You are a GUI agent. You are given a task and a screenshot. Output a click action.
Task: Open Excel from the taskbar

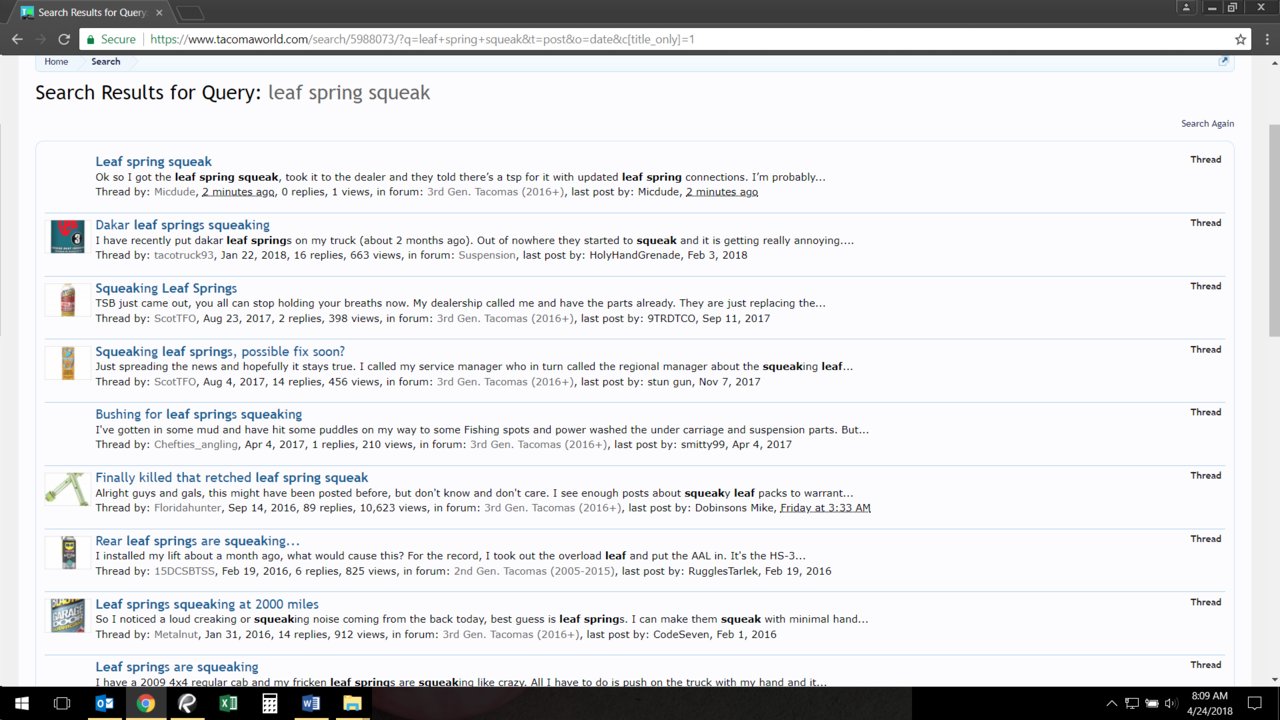pyautogui.click(x=228, y=703)
